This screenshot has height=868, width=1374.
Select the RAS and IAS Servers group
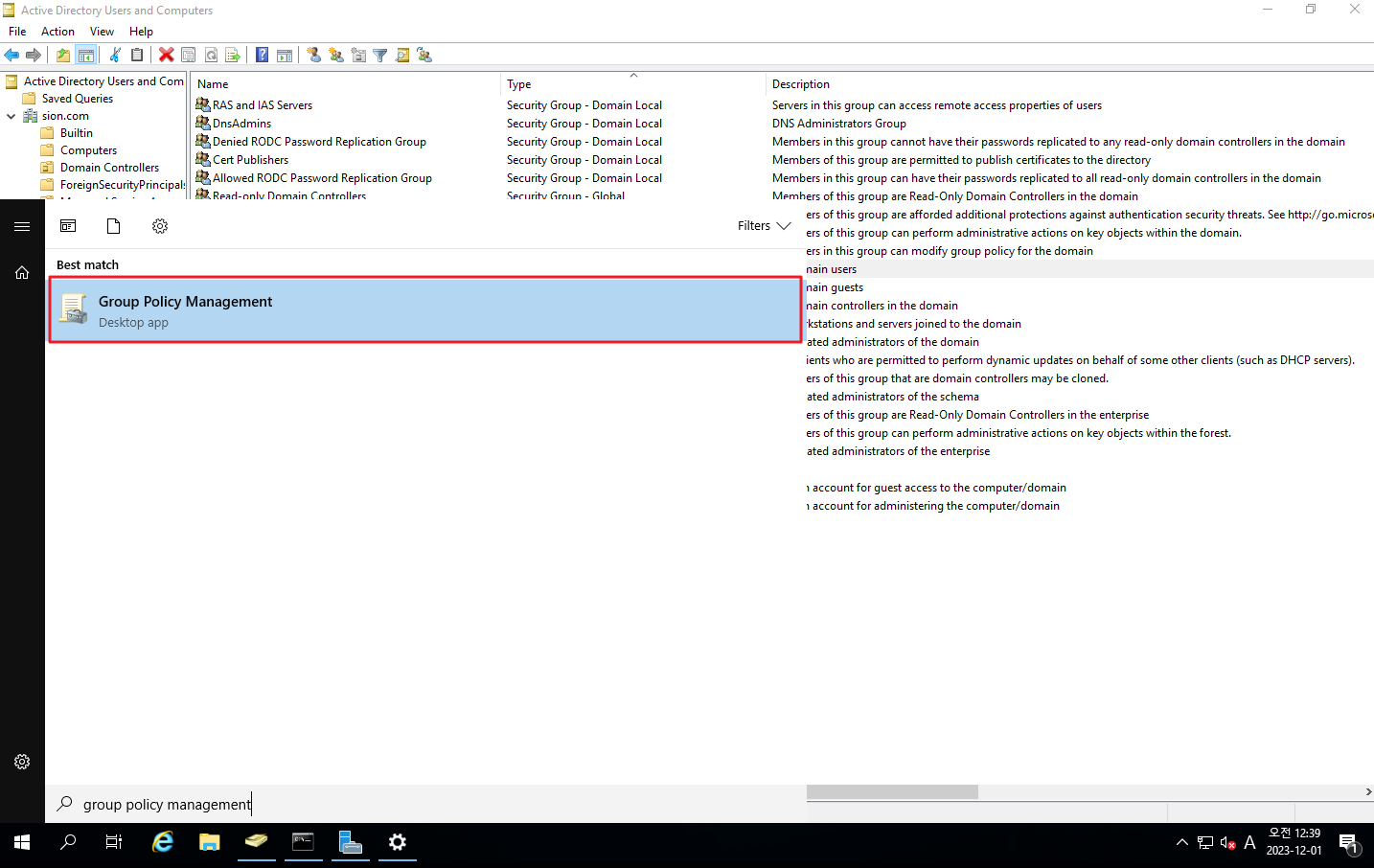click(263, 105)
